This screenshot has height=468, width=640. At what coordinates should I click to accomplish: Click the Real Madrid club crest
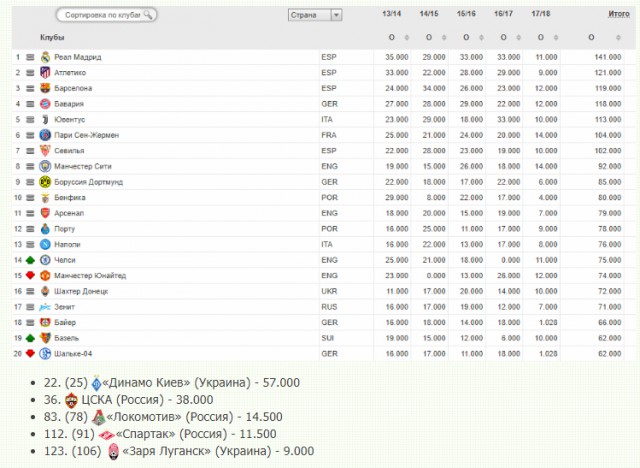[x=45, y=57]
